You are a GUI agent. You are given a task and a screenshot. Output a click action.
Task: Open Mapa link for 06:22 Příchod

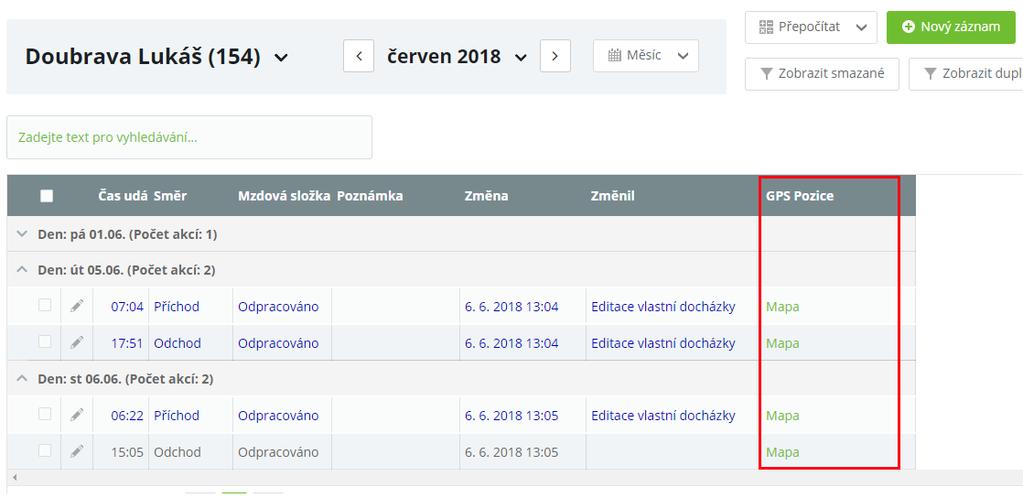coord(782,415)
